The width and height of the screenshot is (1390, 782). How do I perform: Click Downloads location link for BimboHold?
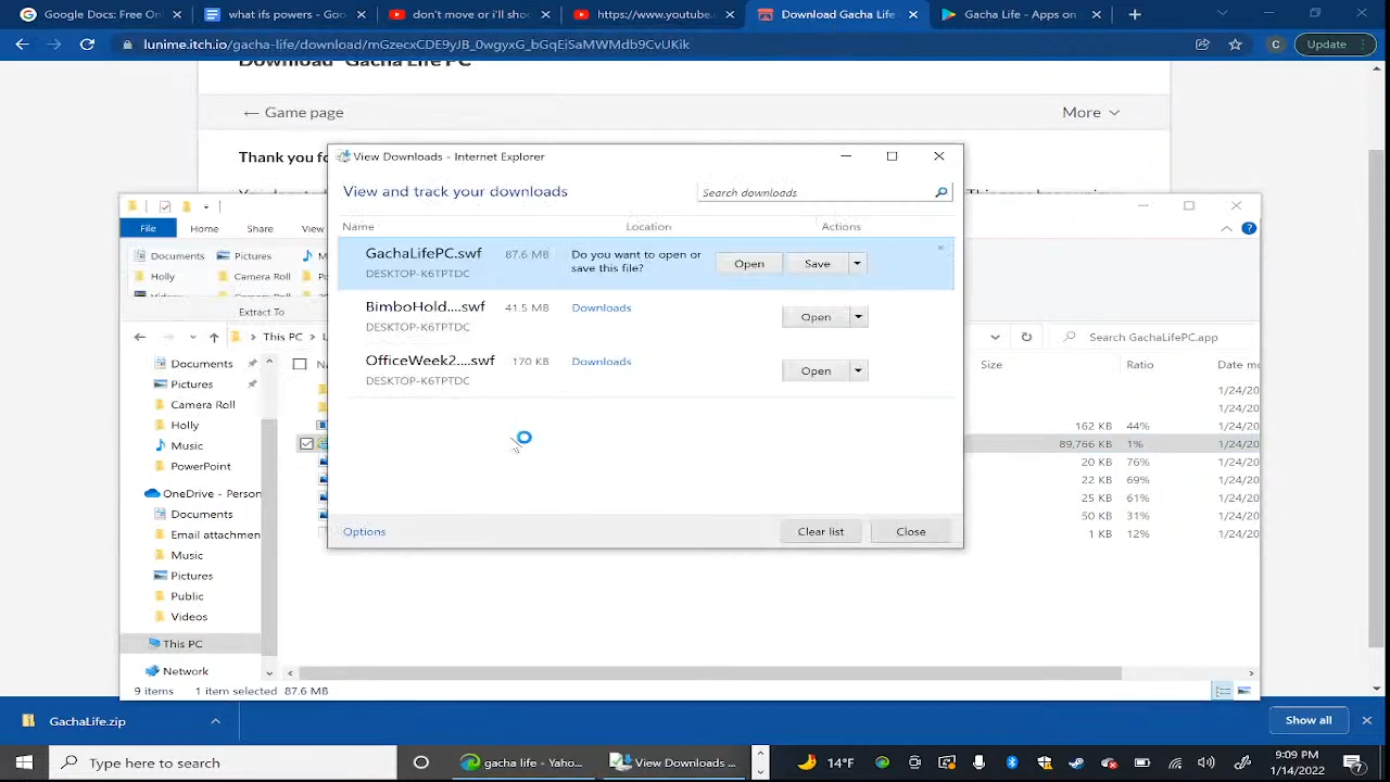coord(601,307)
